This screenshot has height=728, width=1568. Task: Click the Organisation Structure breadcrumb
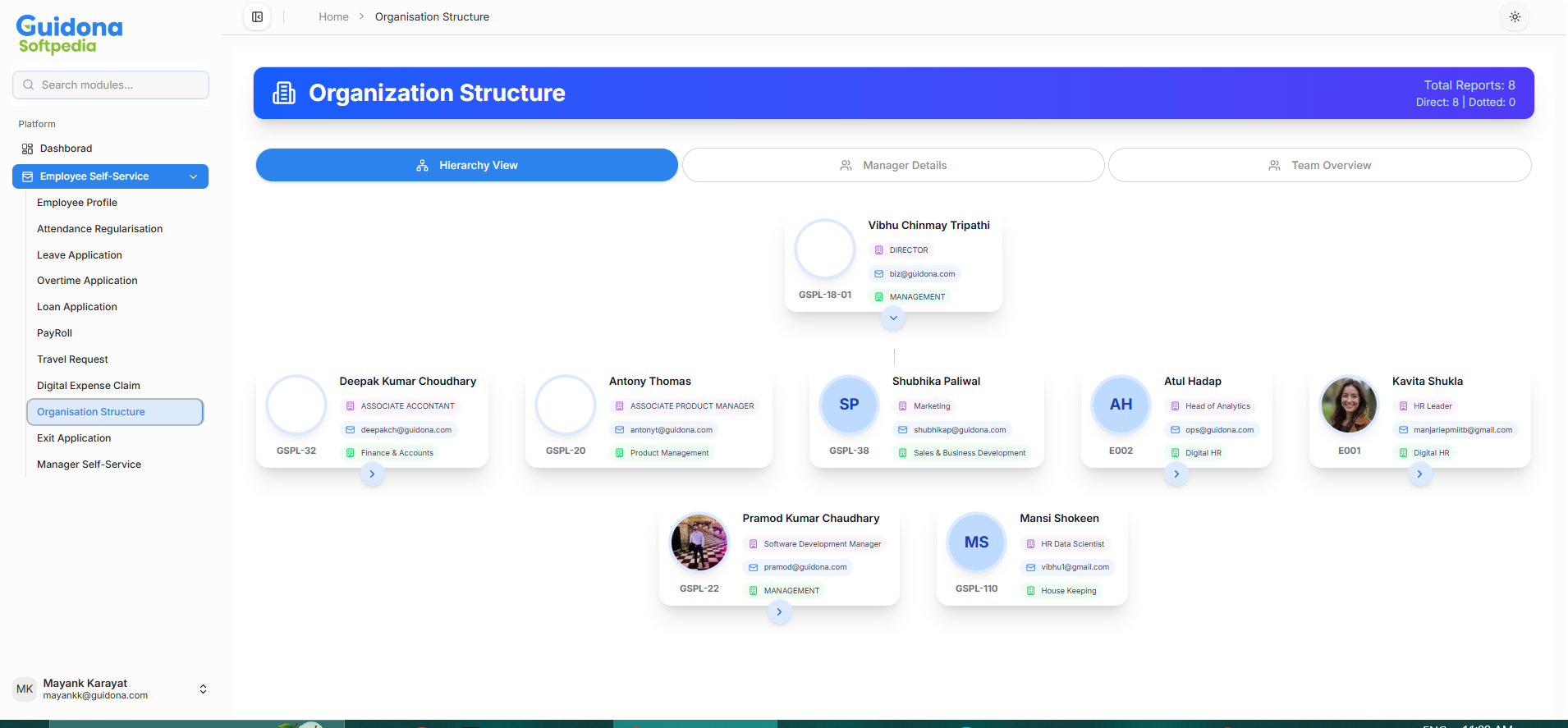[432, 16]
